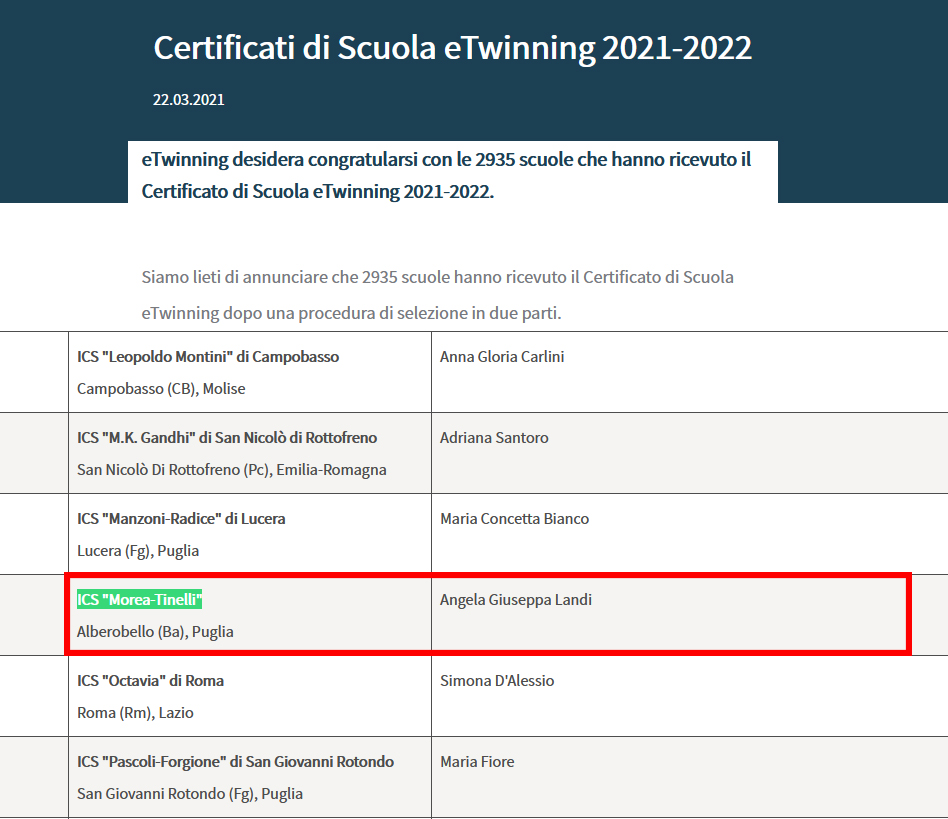Image resolution: width=948 pixels, height=819 pixels.
Task: Click school name ICS "Pascoli-Forgione" di San Giovanni Rotondo
Action: click(x=235, y=762)
